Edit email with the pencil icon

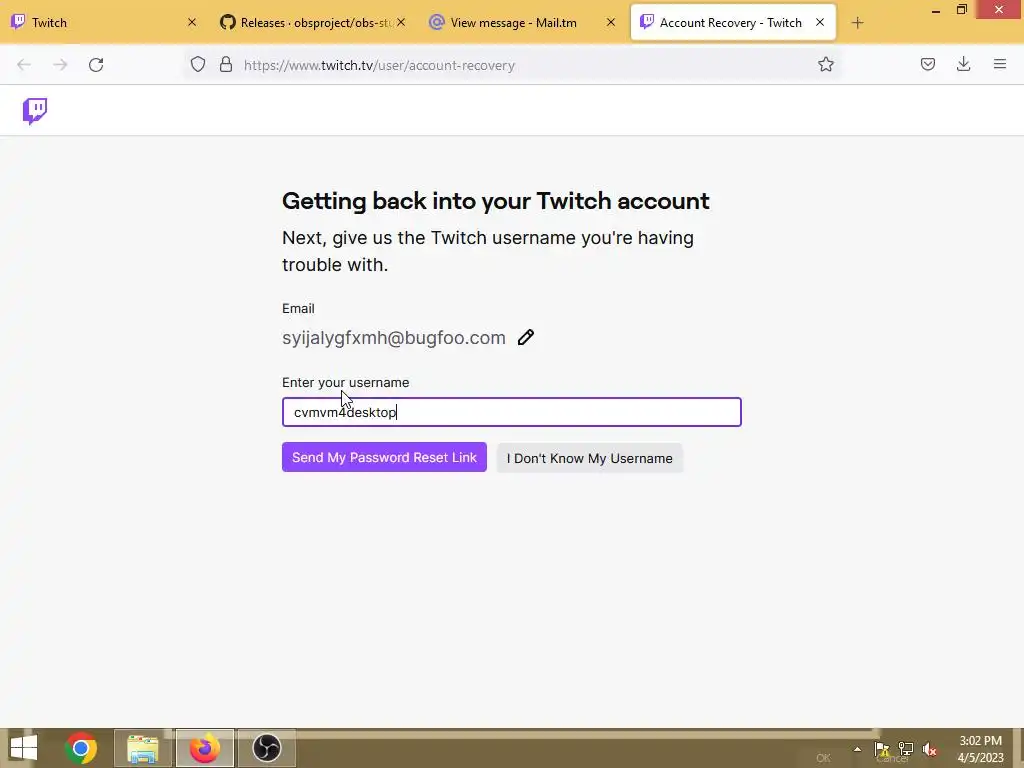click(526, 338)
